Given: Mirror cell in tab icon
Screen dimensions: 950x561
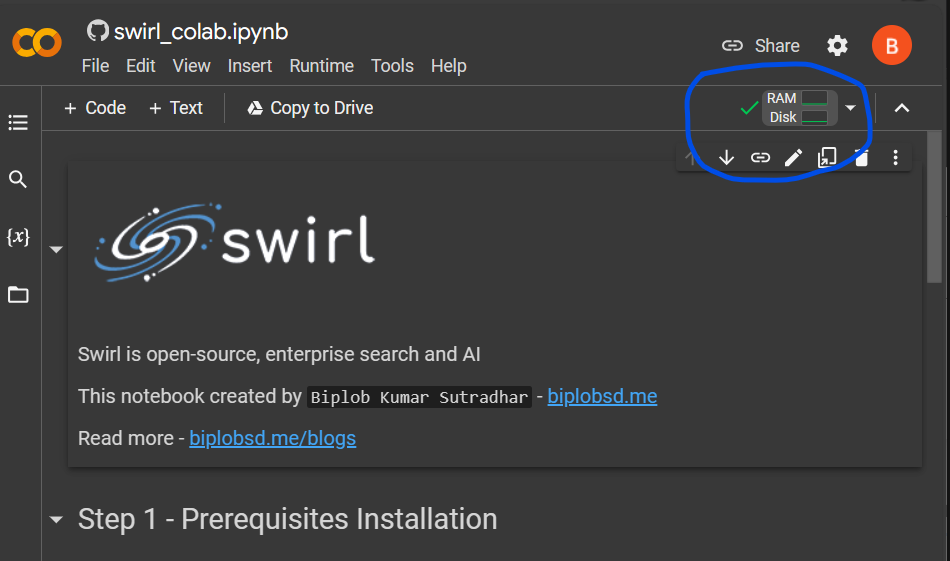Looking at the screenshot, I should (827, 158).
